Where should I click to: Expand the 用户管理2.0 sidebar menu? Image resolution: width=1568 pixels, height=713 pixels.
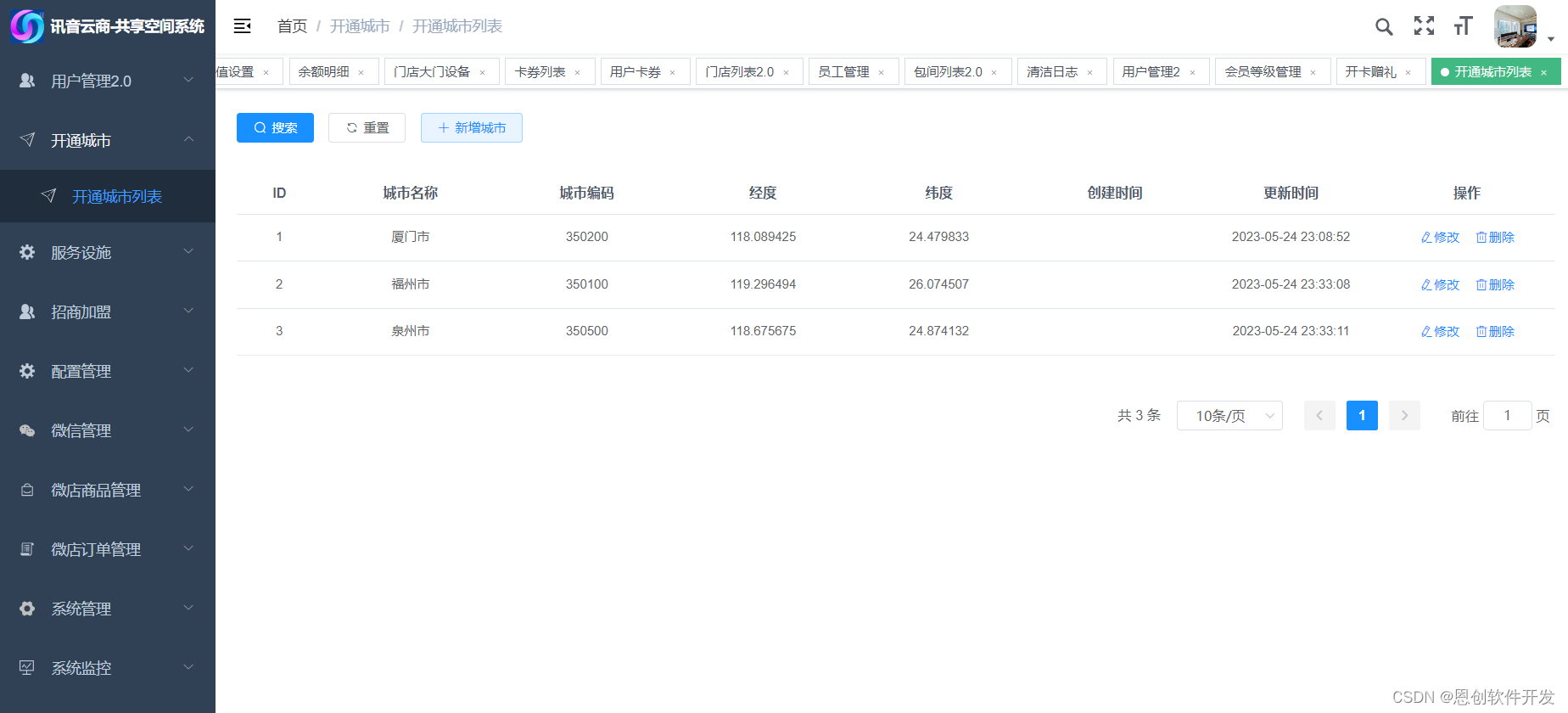point(108,81)
